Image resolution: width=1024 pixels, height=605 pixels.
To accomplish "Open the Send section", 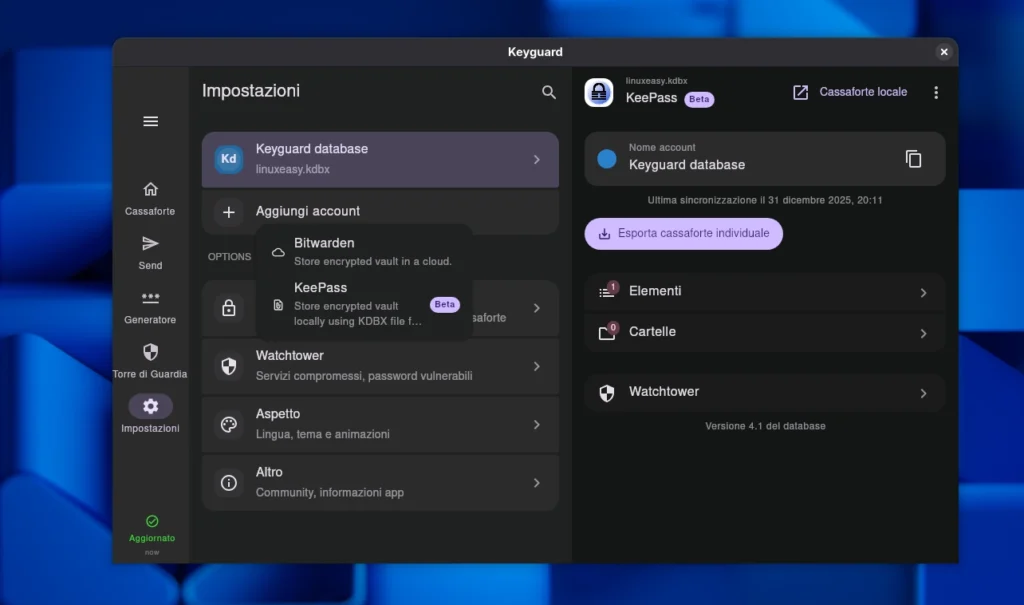I will pos(150,251).
